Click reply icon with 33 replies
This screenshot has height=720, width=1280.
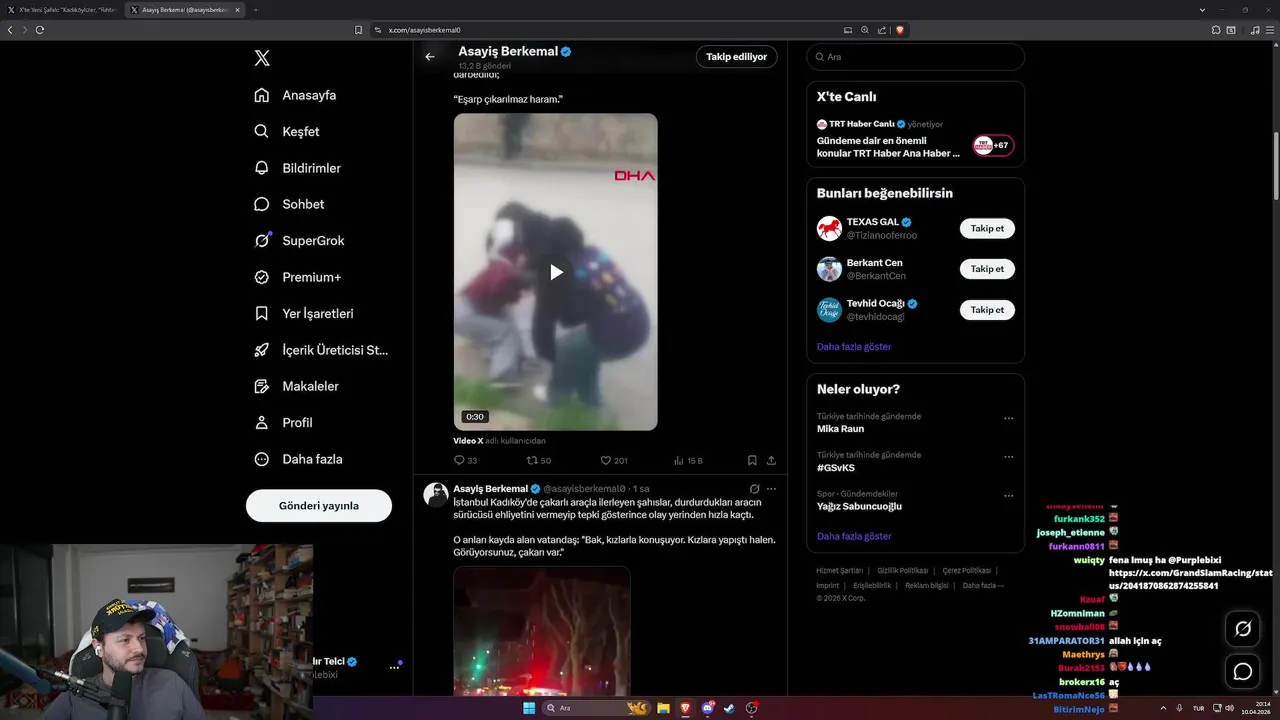460,461
